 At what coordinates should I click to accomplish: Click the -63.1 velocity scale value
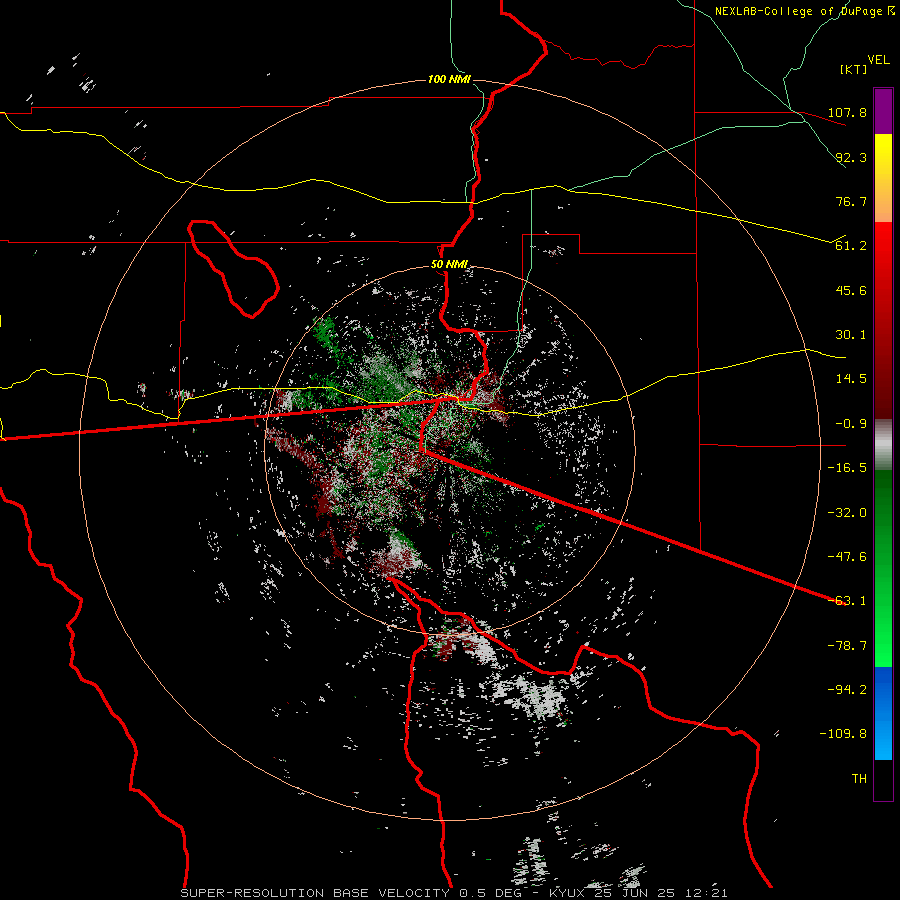(847, 601)
